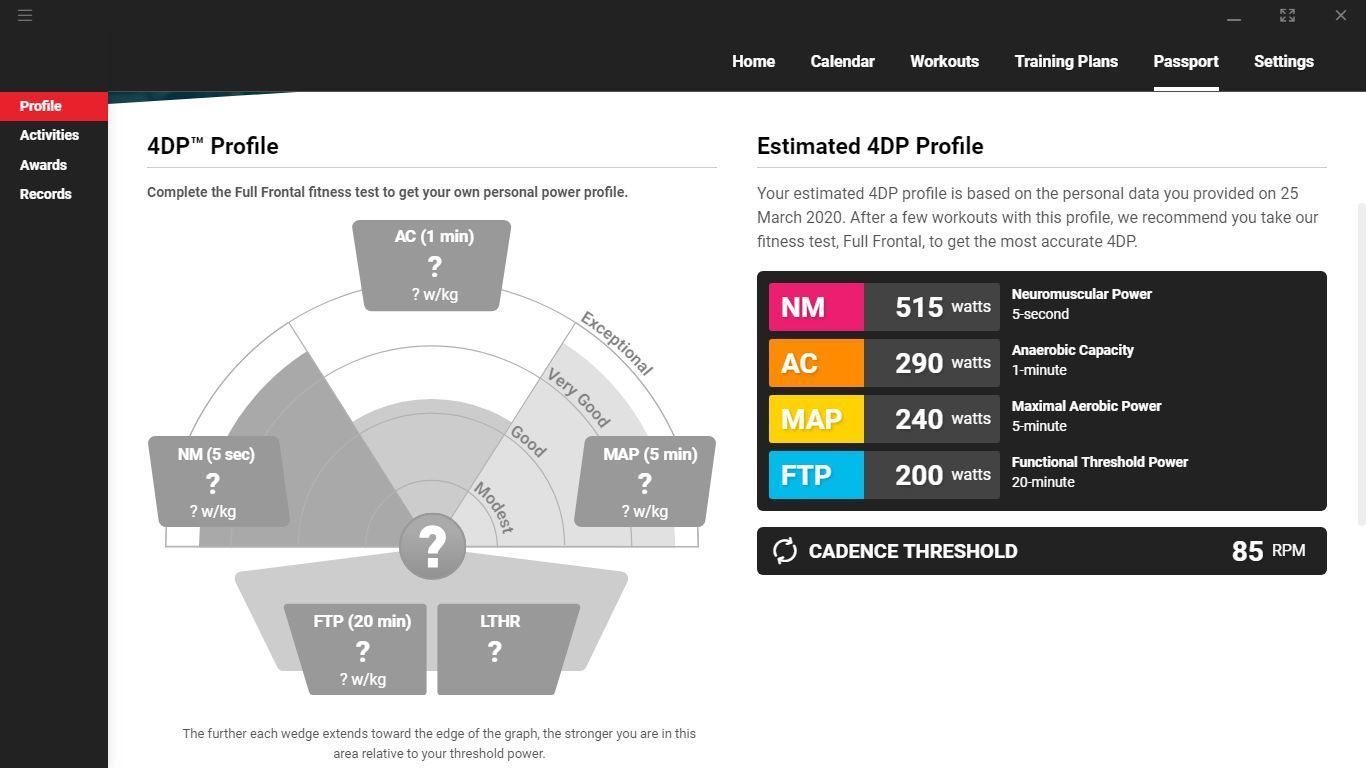Show Records in the sidebar
Screen dimensions: 1366x768
click(x=45, y=194)
